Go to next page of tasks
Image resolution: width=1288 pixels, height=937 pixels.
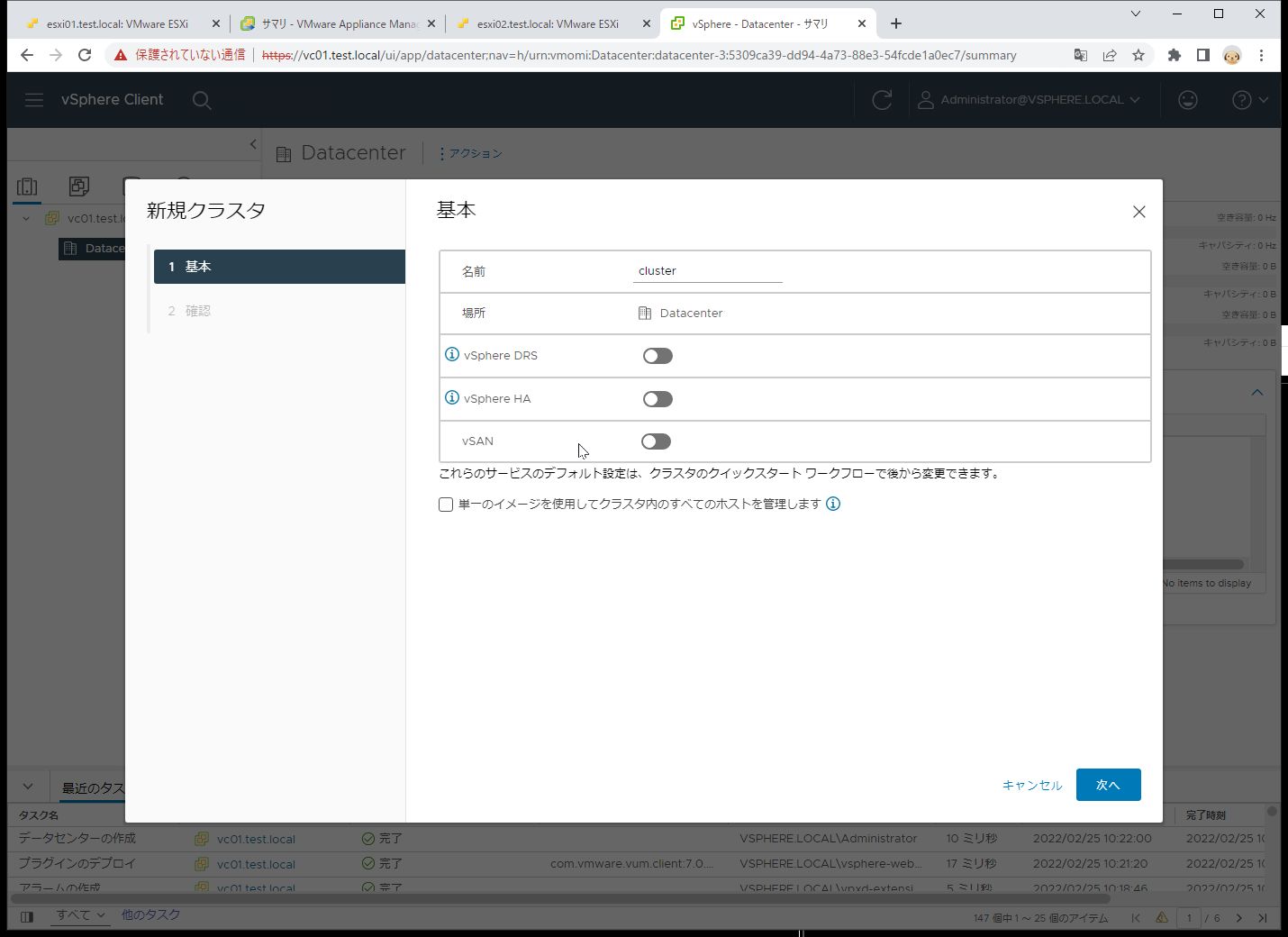click(1239, 918)
